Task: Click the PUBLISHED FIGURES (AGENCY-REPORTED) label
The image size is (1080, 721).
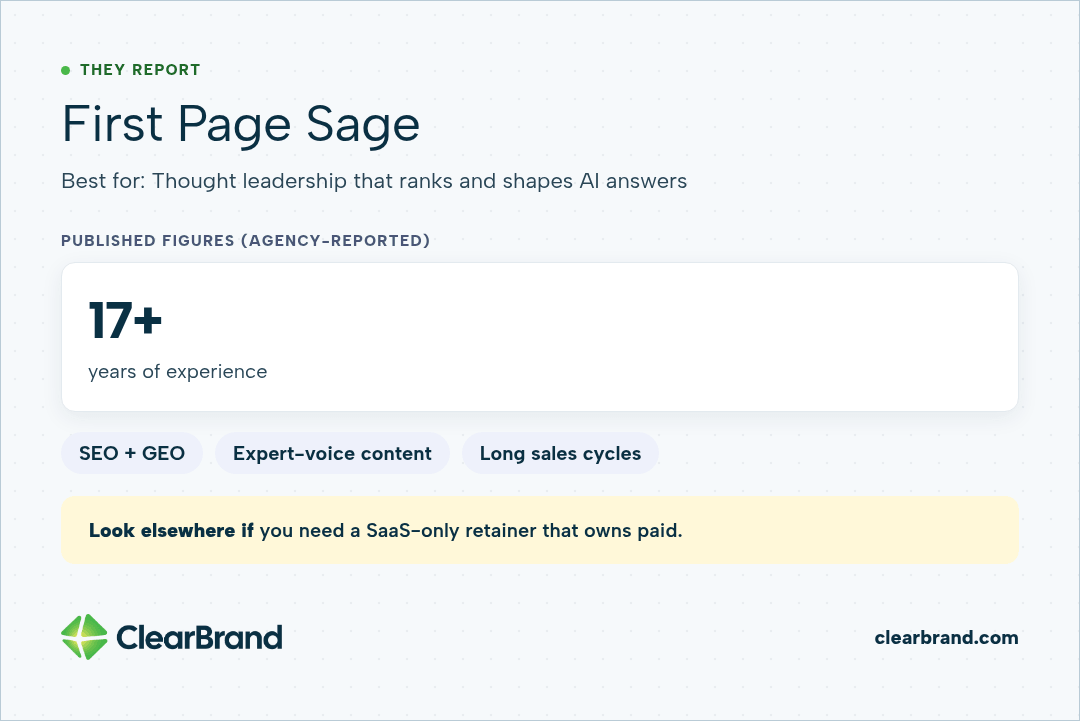Action: (245, 240)
